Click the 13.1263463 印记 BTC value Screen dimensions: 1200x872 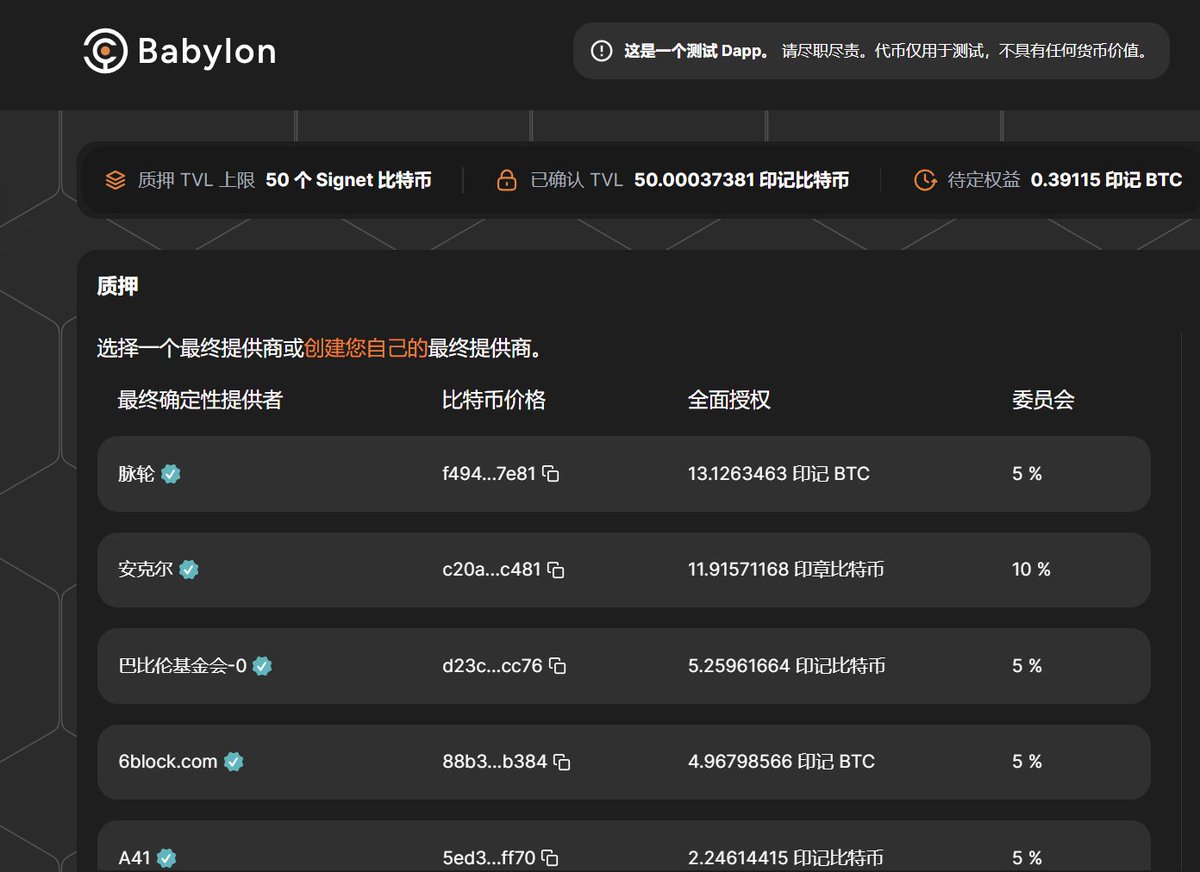779,474
